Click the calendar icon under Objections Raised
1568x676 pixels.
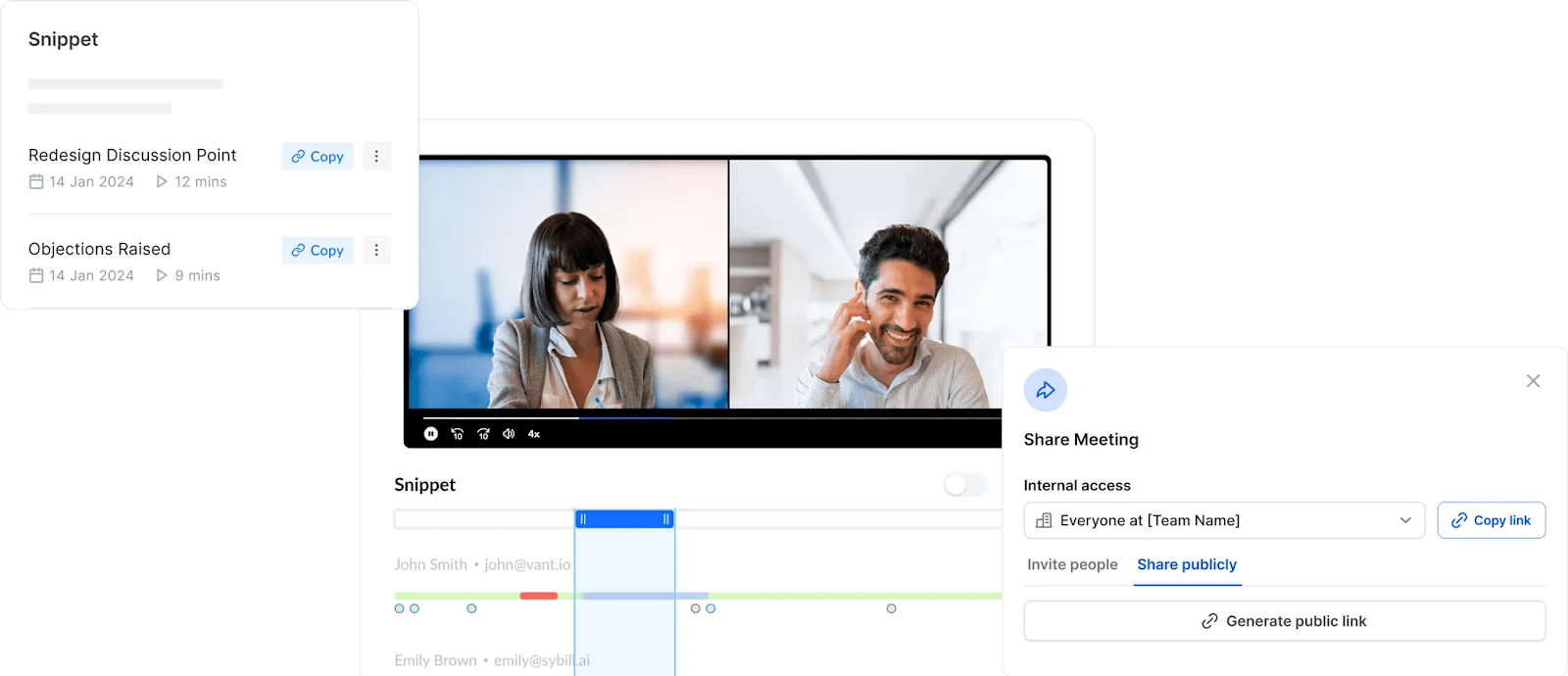tap(36, 276)
